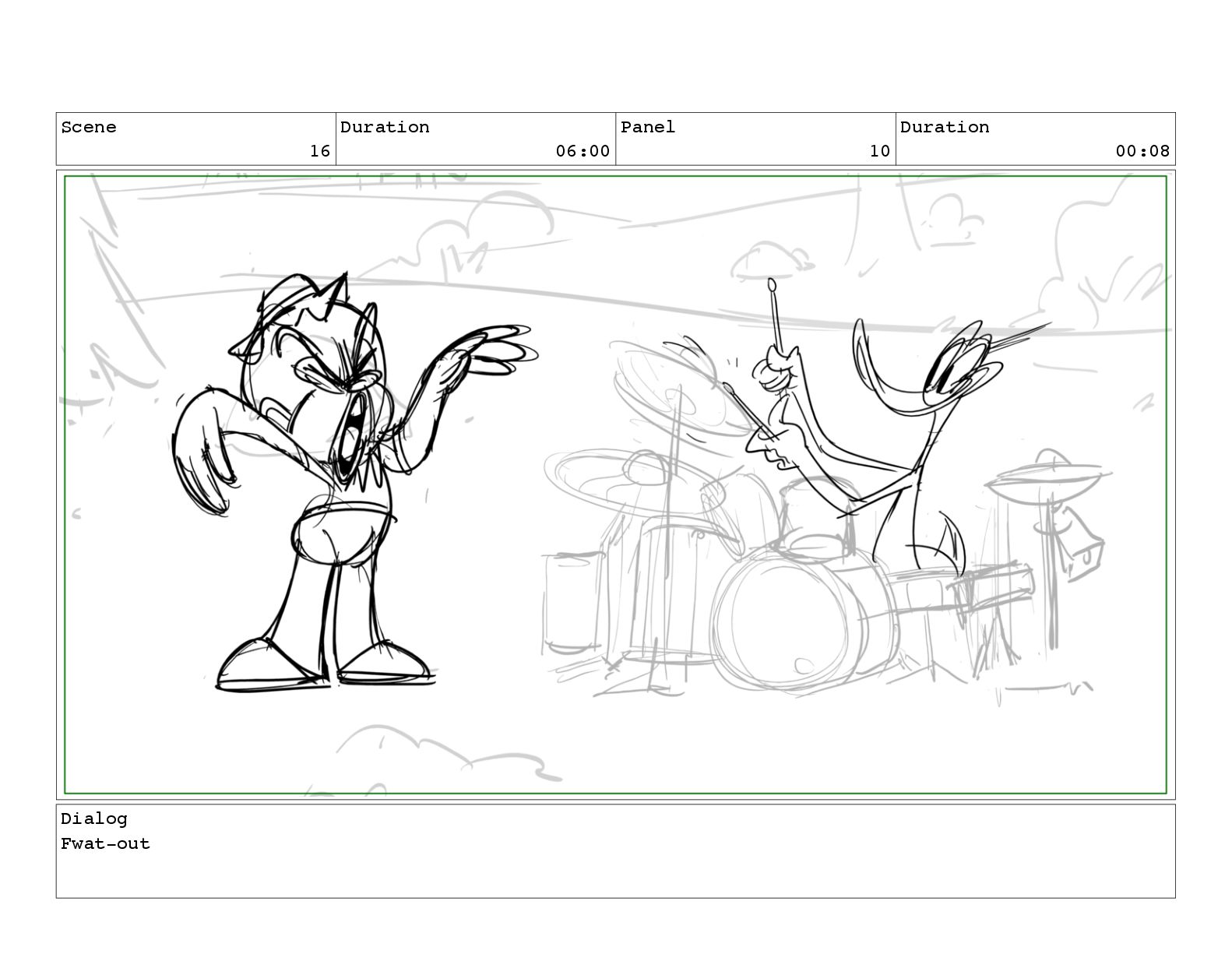
Task: Click the scene Duration label beside Scene
Action: pyautogui.click(x=385, y=127)
